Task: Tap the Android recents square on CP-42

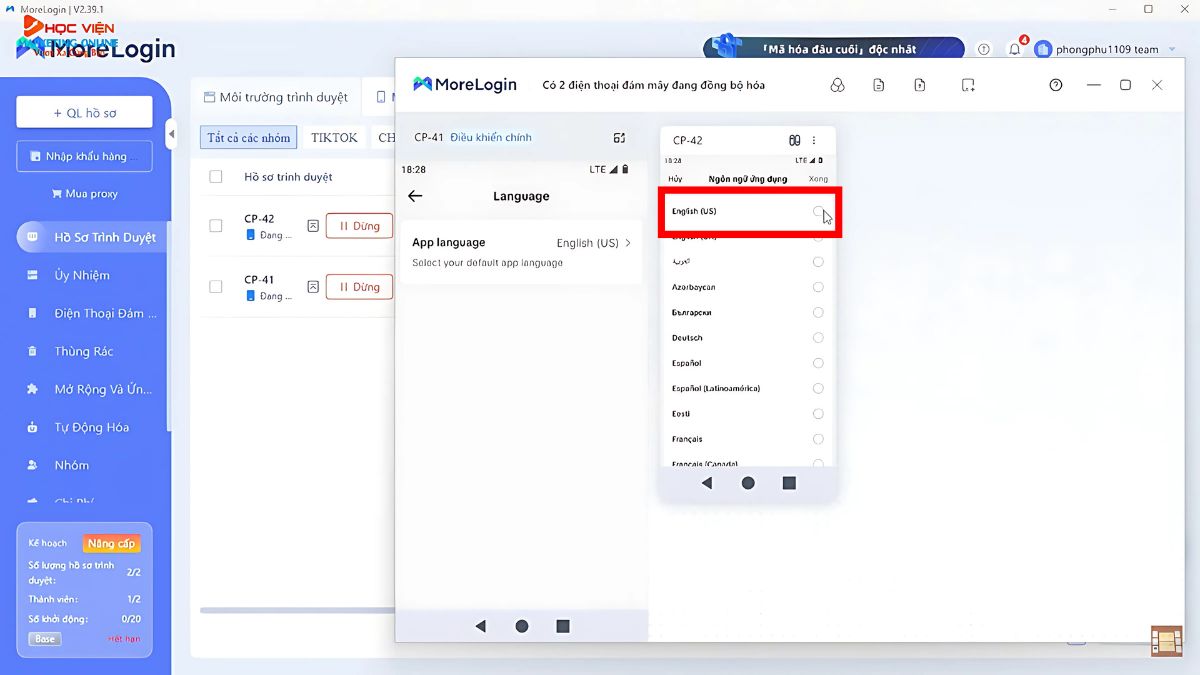Action: click(x=789, y=483)
